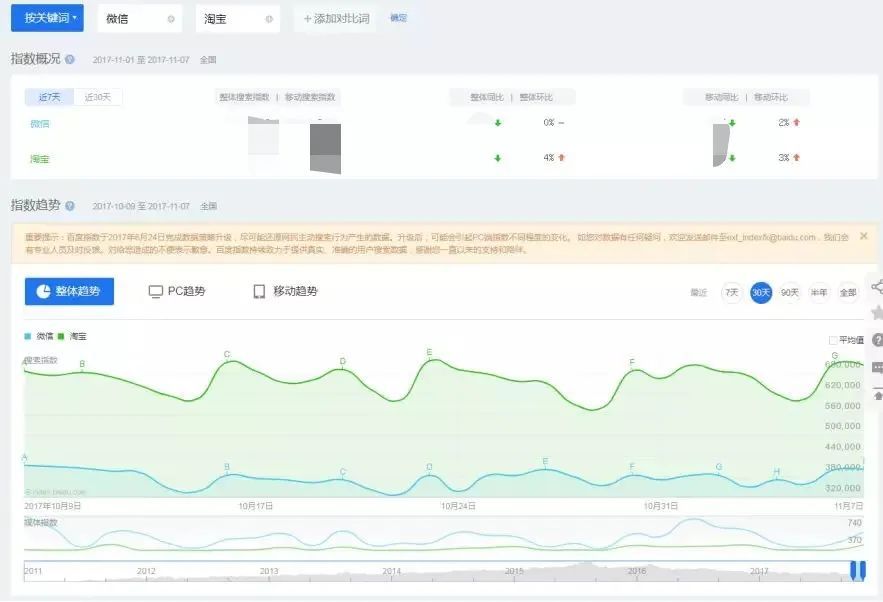Select the 7天 time range
The image size is (883, 602).
732,292
